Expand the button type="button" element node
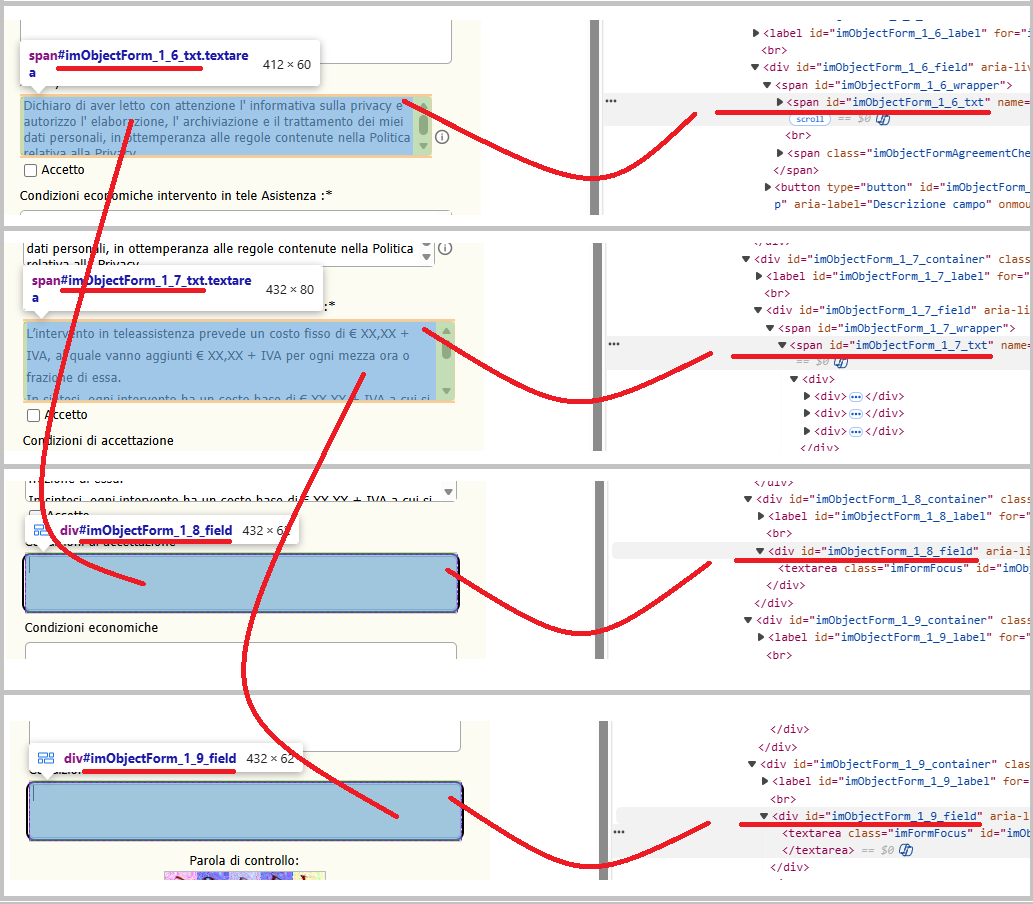Viewport: 1033px width, 904px height. 768,187
